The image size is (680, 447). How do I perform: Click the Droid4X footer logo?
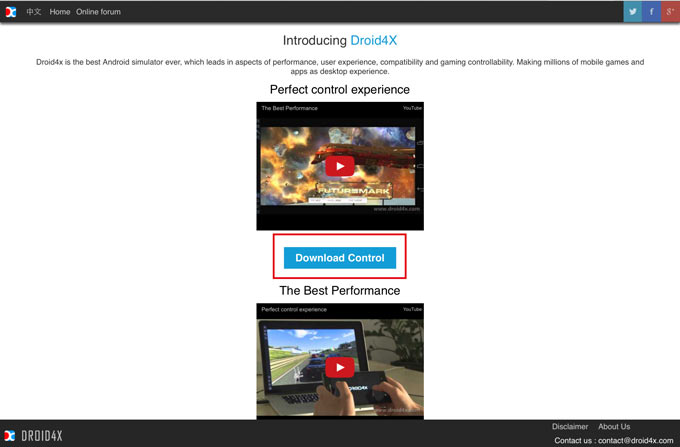33,436
